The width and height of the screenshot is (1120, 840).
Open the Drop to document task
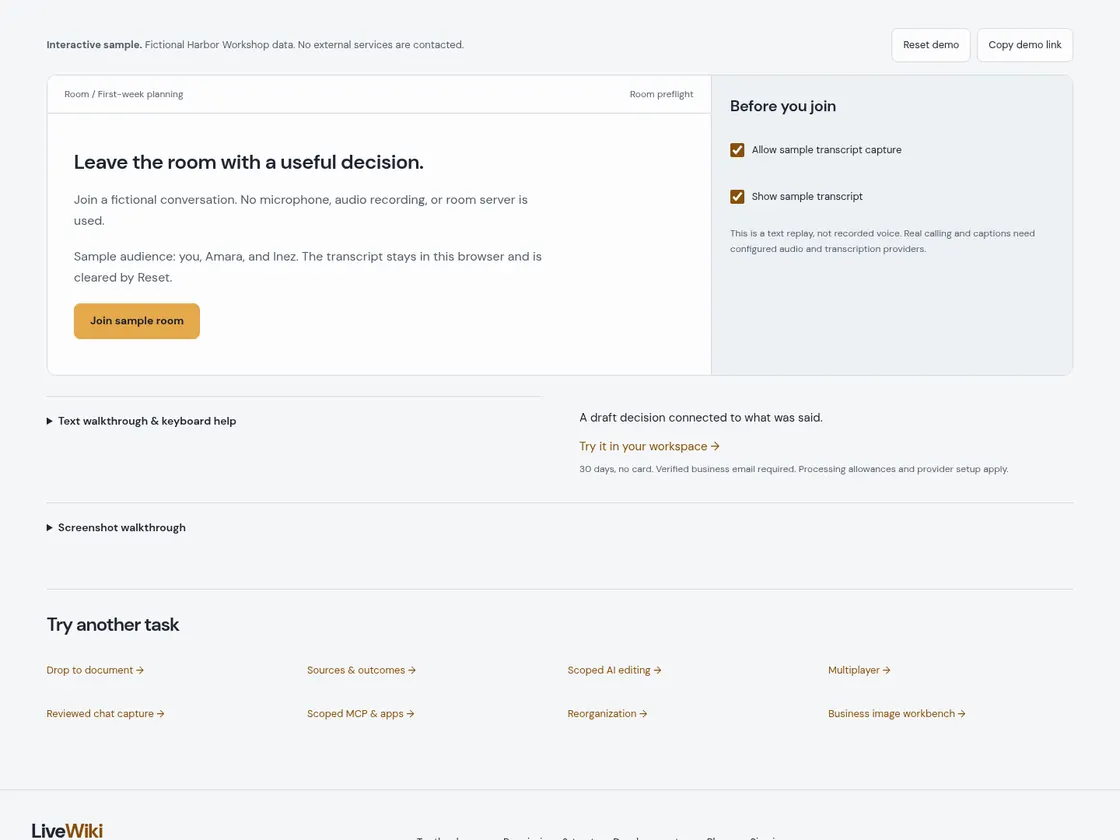[x=95, y=670]
